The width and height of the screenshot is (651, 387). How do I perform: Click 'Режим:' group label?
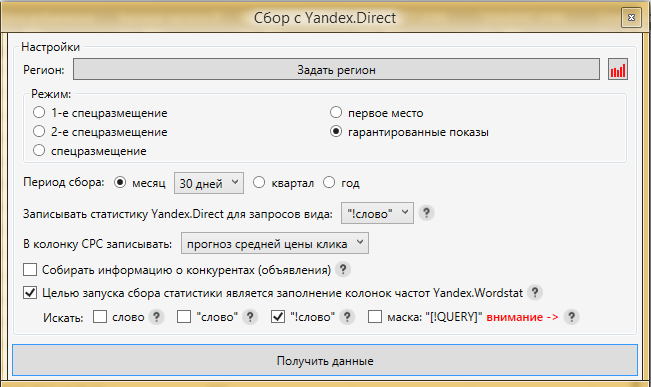pos(51,94)
